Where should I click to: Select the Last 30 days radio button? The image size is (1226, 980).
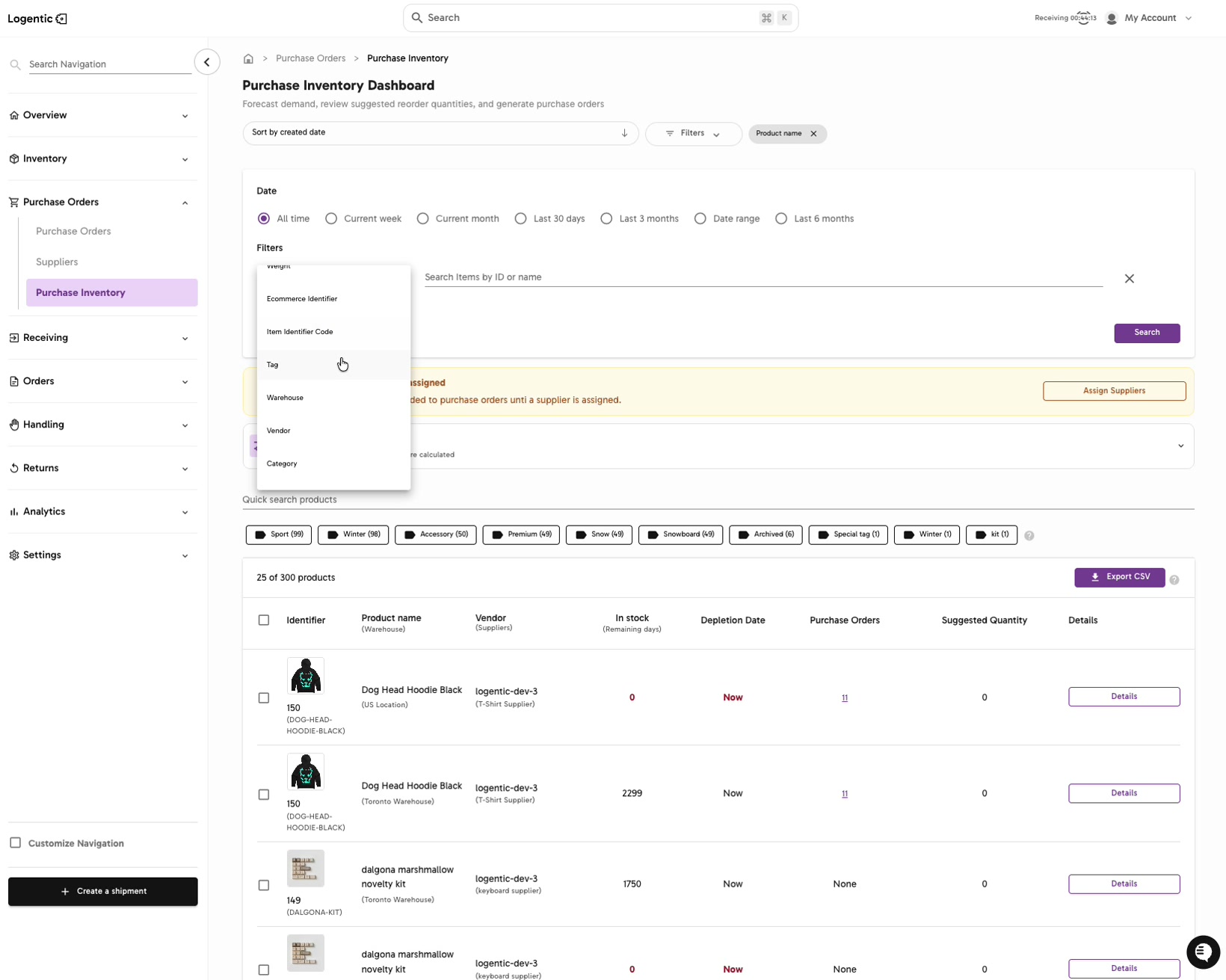521,219
